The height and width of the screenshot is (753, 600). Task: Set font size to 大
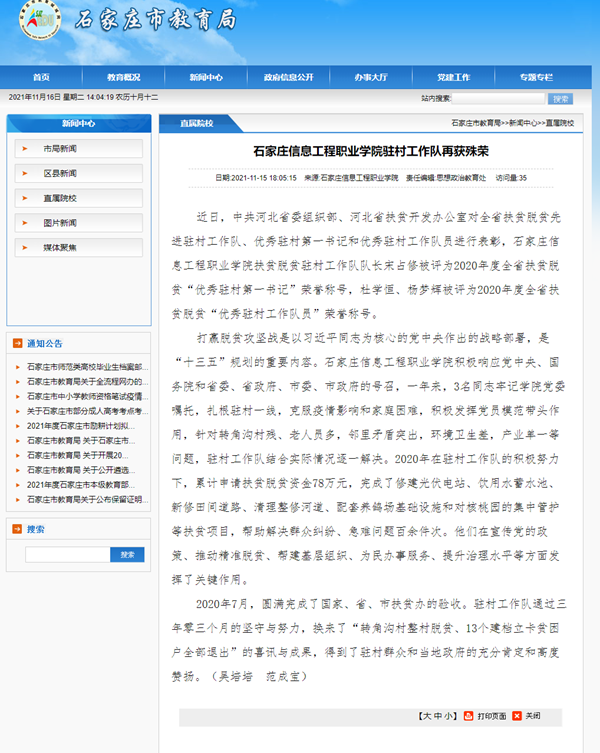426,716
